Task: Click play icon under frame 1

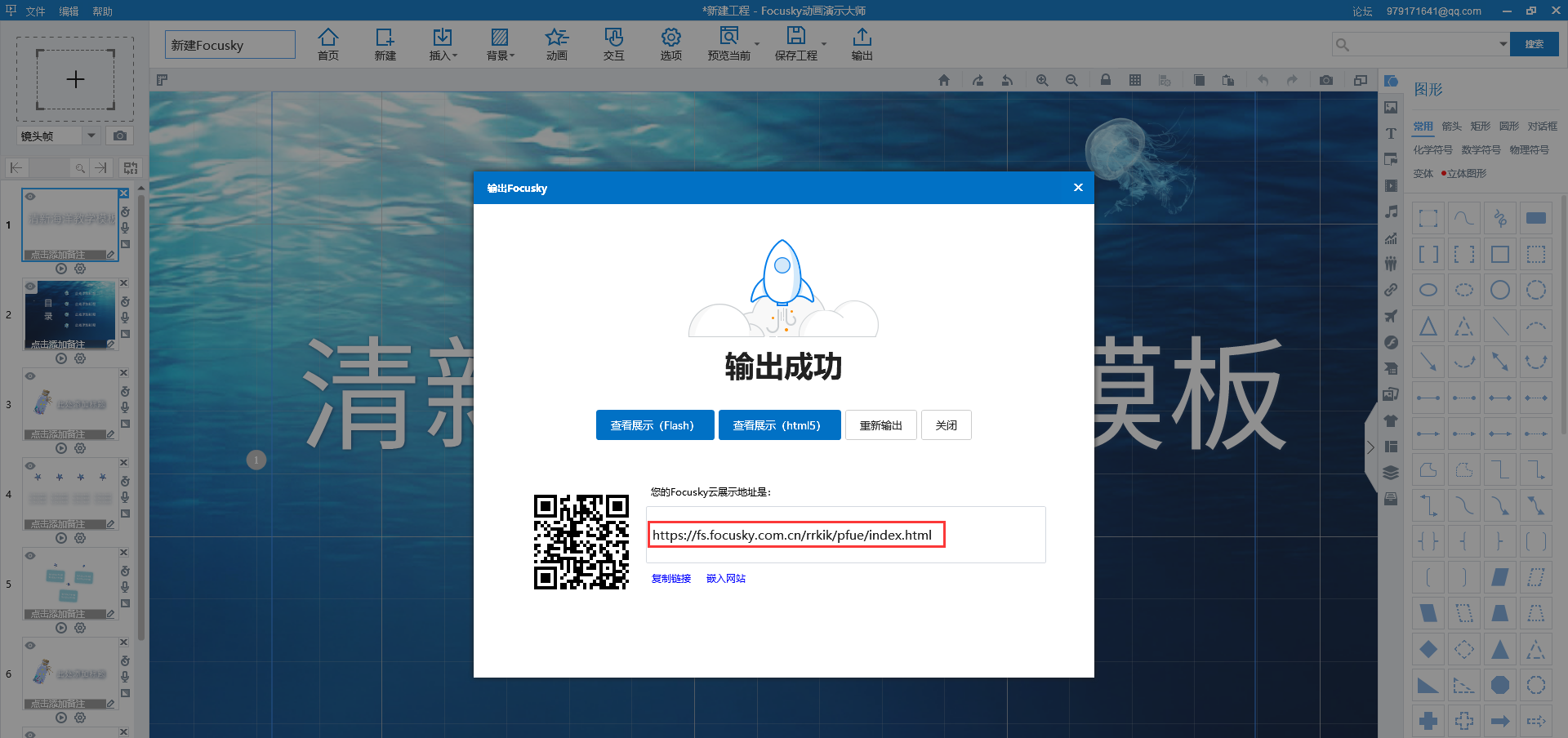Action: (61, 269)
